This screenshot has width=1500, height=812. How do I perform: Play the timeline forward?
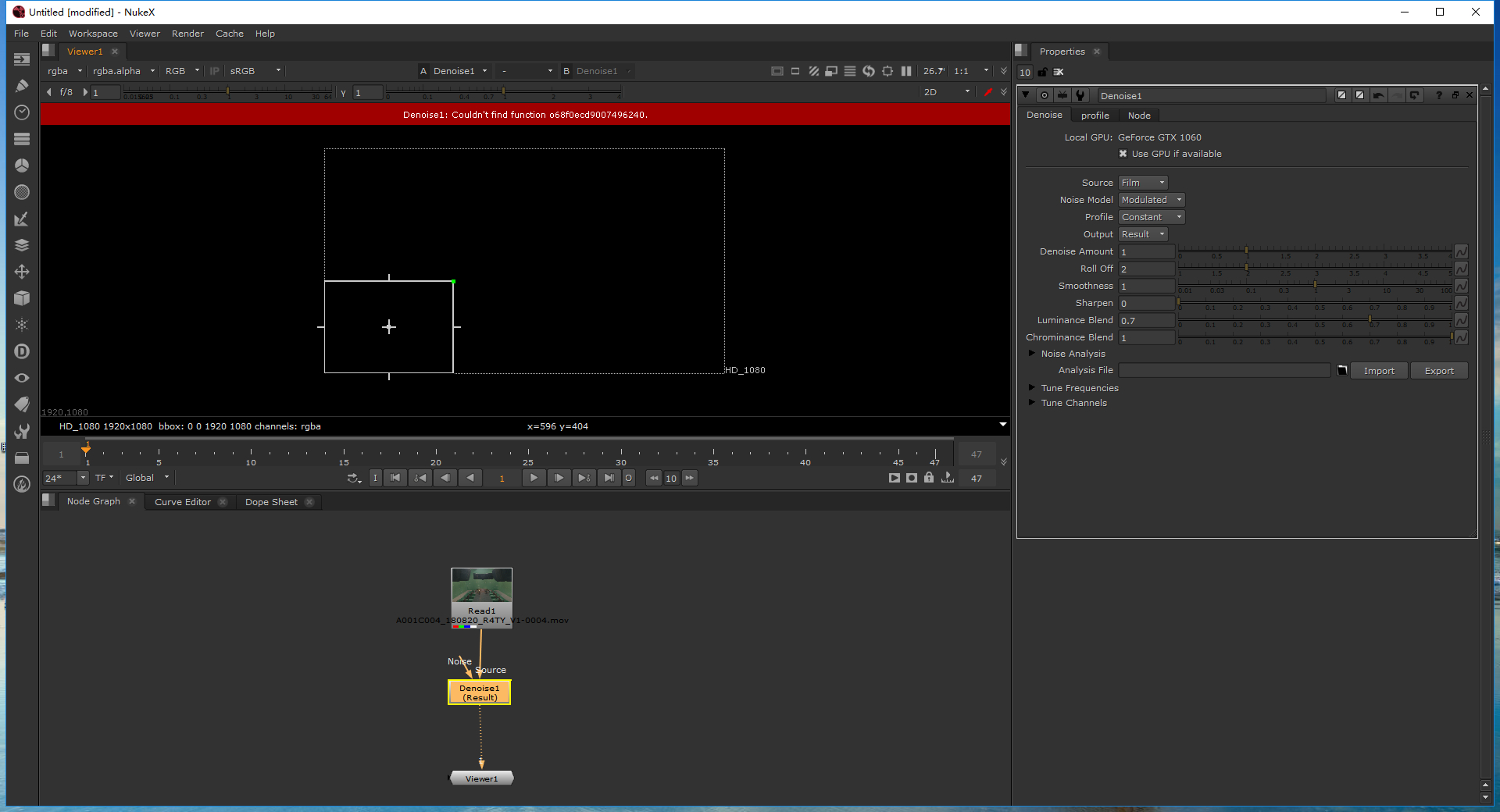534,478
